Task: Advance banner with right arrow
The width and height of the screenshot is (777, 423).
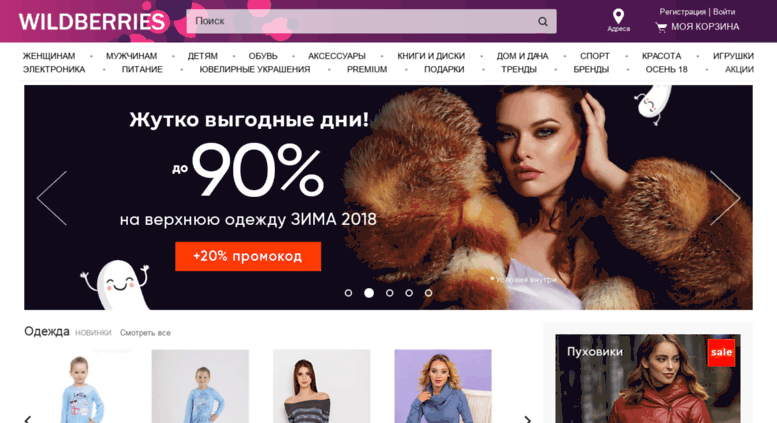Action: pos(725,198)
